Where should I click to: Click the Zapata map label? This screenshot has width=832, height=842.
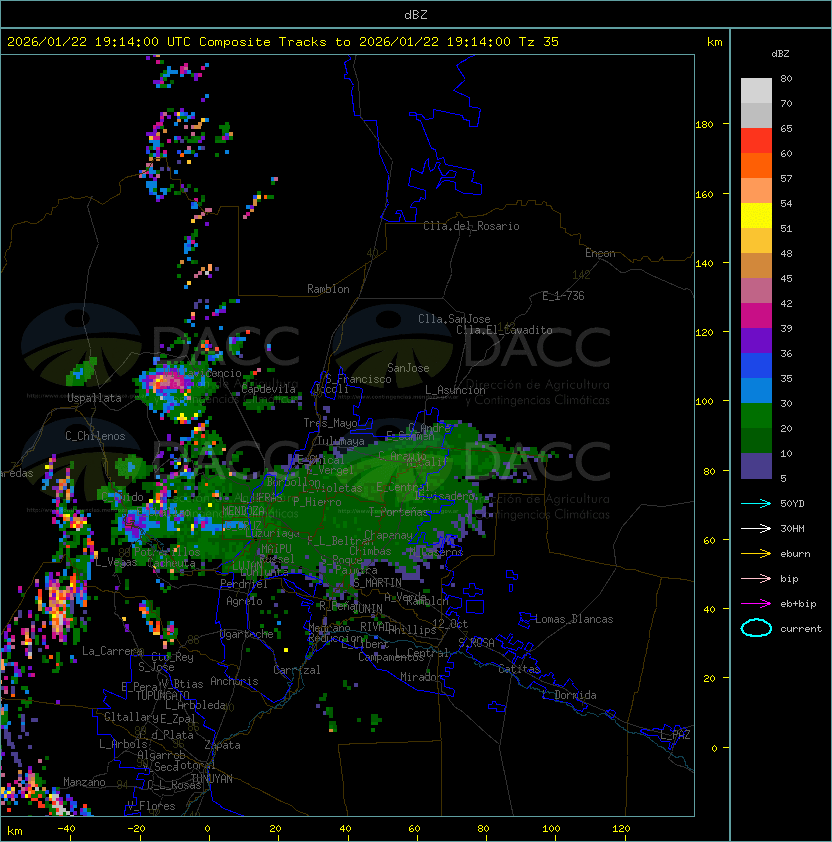pyautogui.click(x=222, y=745)
